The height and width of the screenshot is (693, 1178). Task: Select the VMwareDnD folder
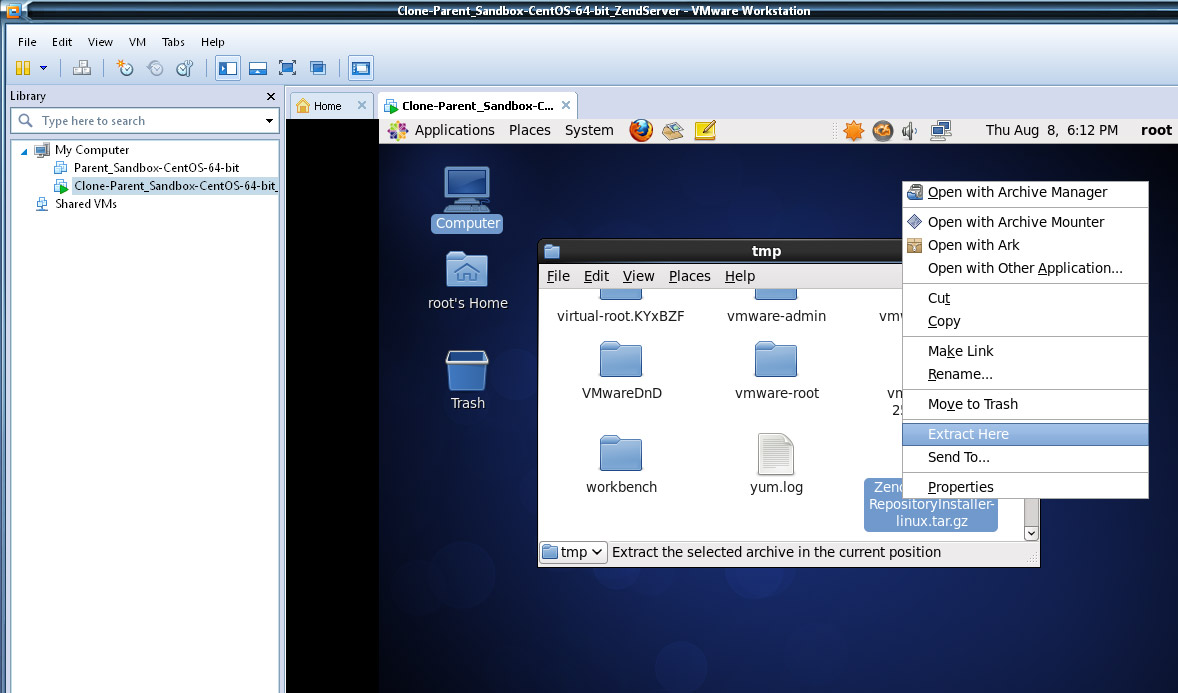(621, 371)
